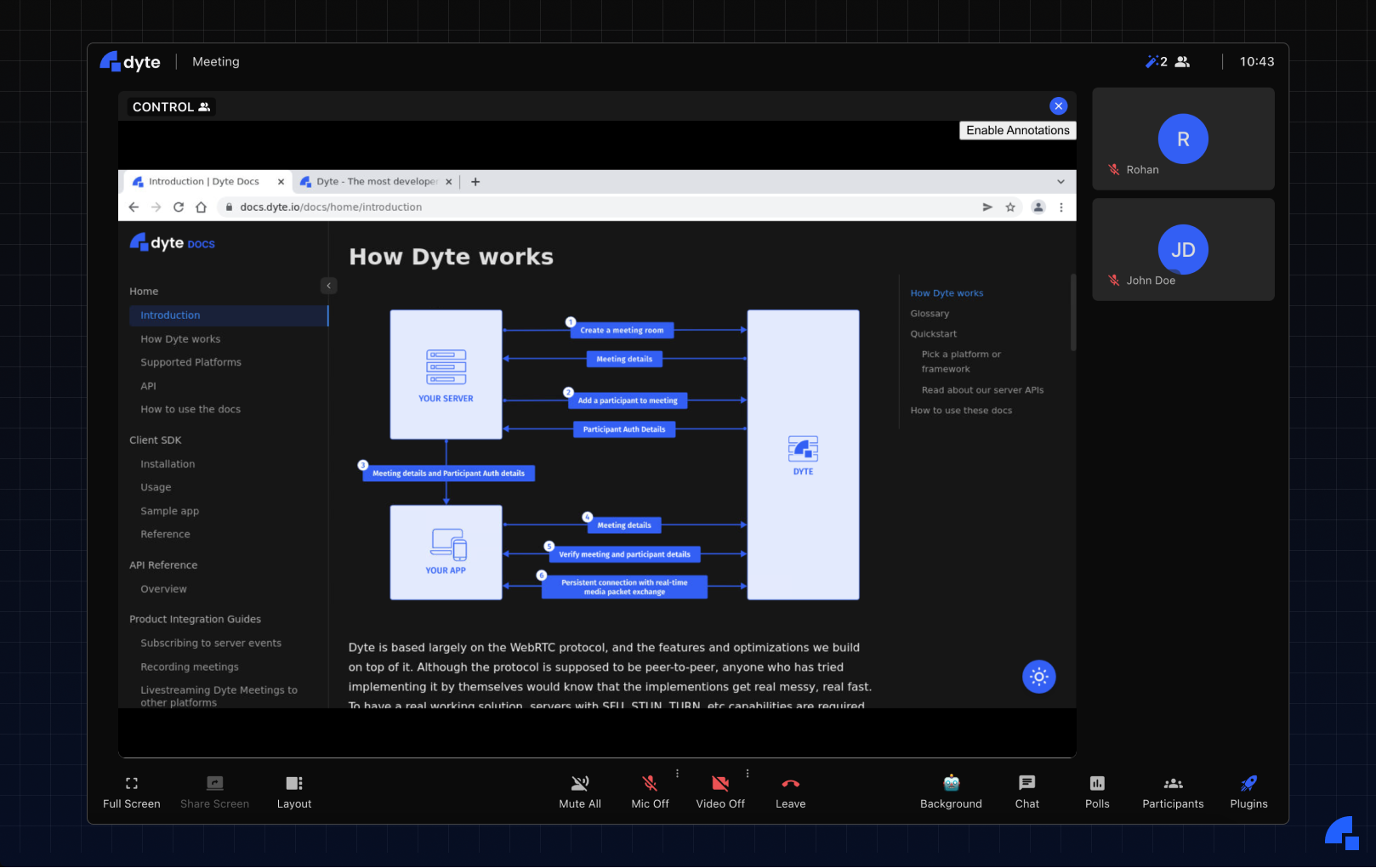
Task: Open a new browser tab
Action: (x=475, y=182)
